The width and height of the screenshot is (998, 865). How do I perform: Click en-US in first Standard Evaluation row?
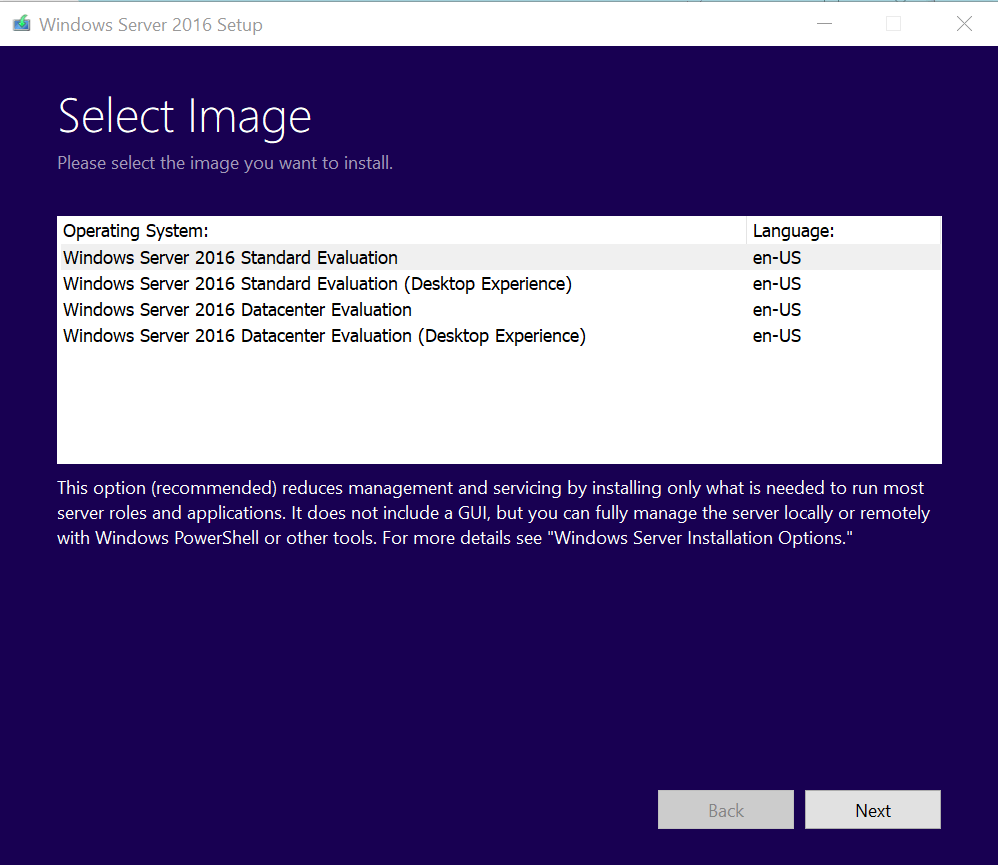point(777,258)
